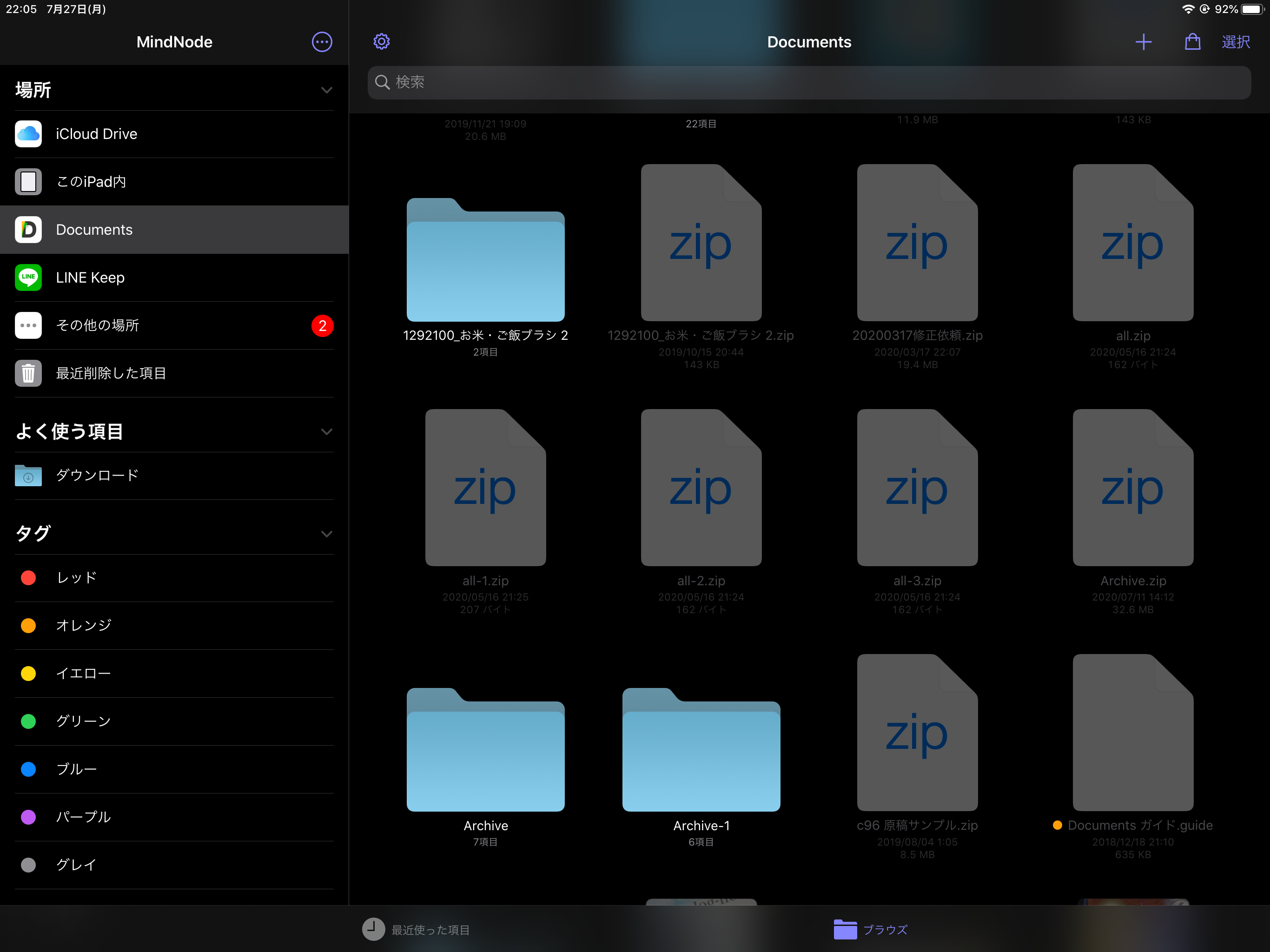The height and width of the screenshot is (952, 1270).
Task: Open the more options ellipsis button
Action: coord(322,42)
